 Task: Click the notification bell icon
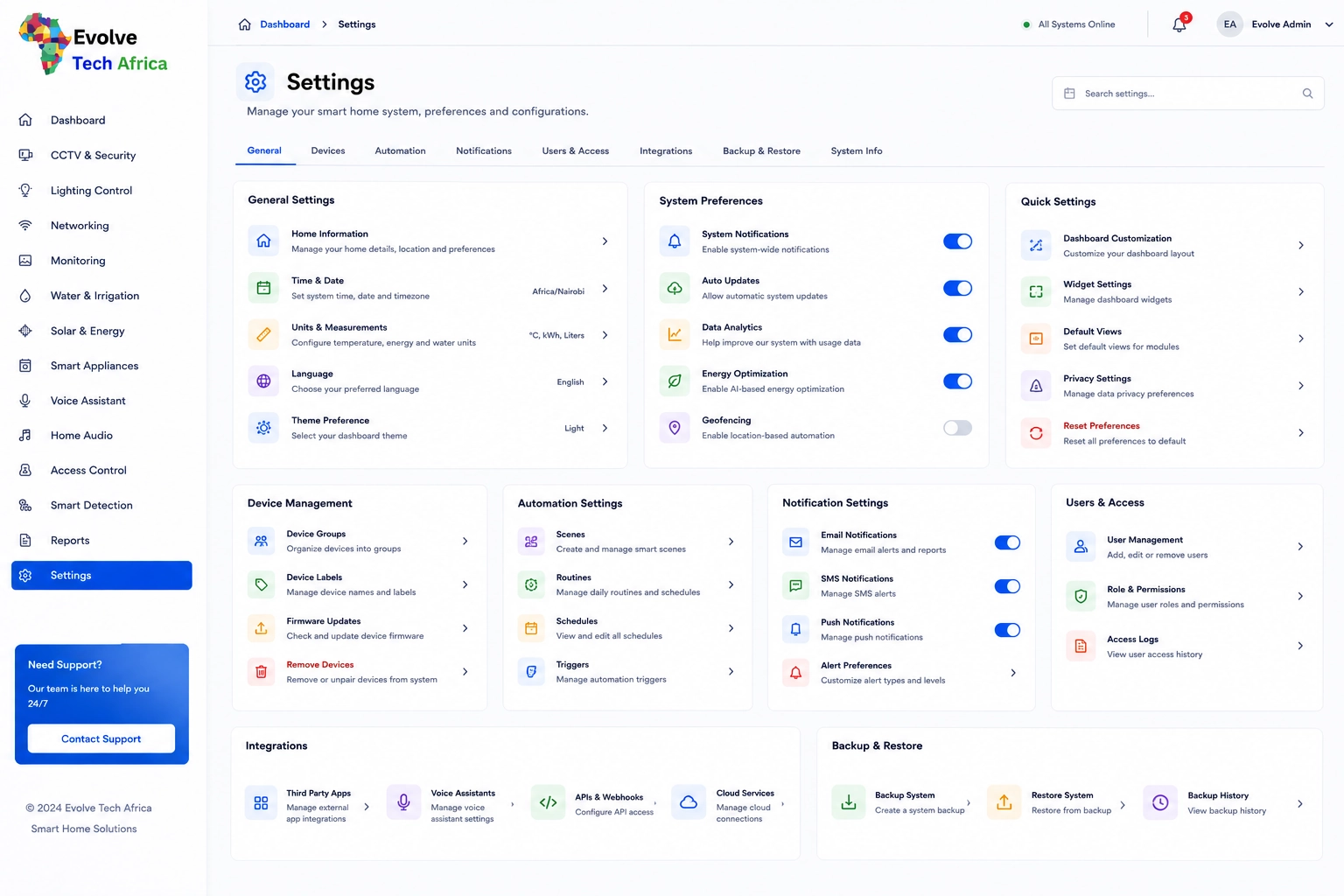(x=1179, y=24)
